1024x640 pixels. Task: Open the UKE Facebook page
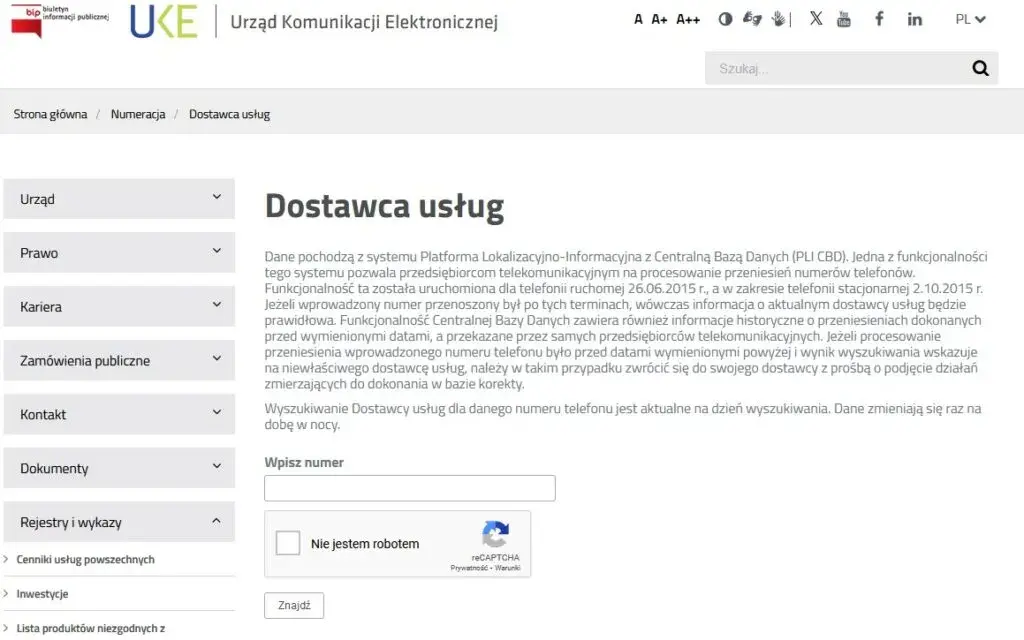click(879, 19)
